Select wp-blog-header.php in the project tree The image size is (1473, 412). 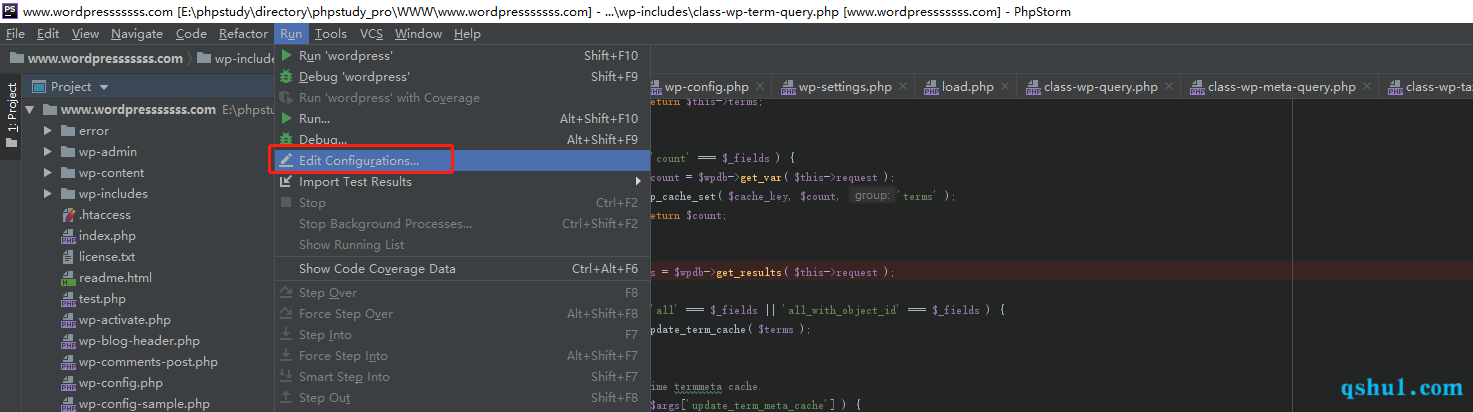[139, 341]
